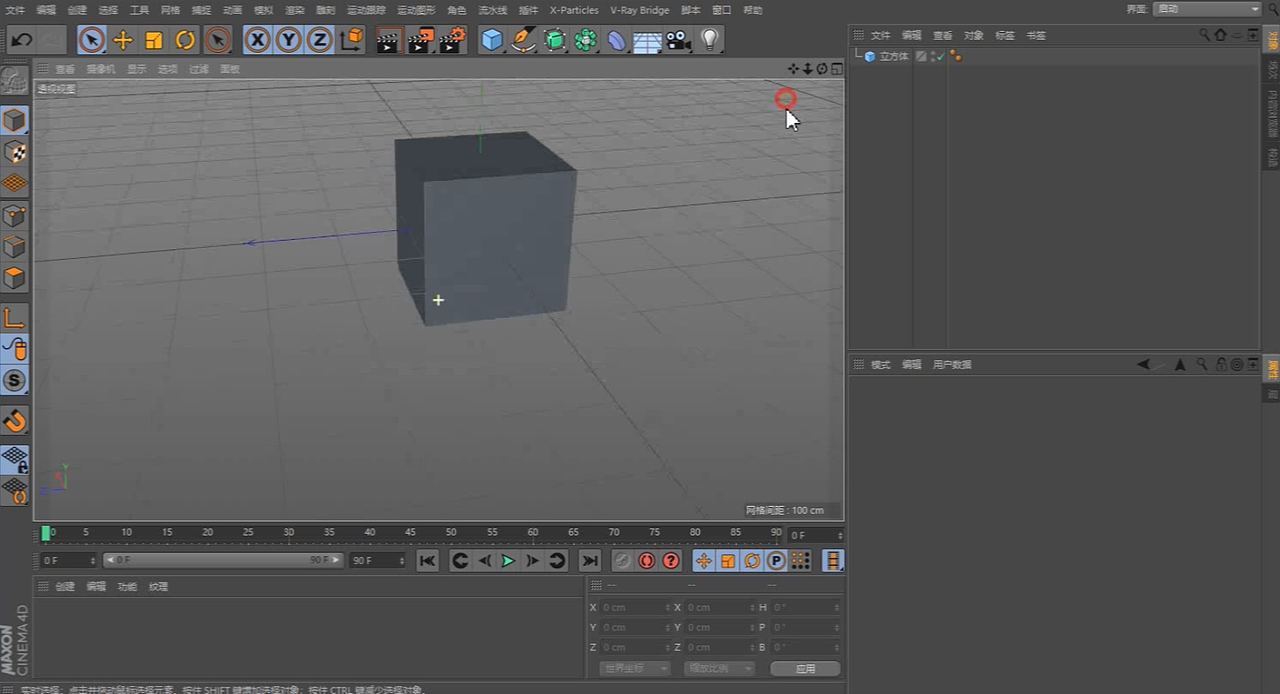Play animation forward
Image resolution: width=1280 pixels, height=694 pixels.
tap(508, 561)
